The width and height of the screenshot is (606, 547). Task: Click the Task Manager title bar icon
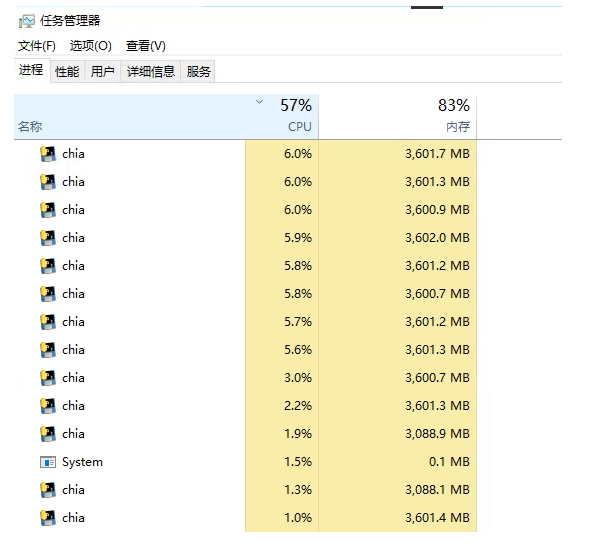click(27, 21)
